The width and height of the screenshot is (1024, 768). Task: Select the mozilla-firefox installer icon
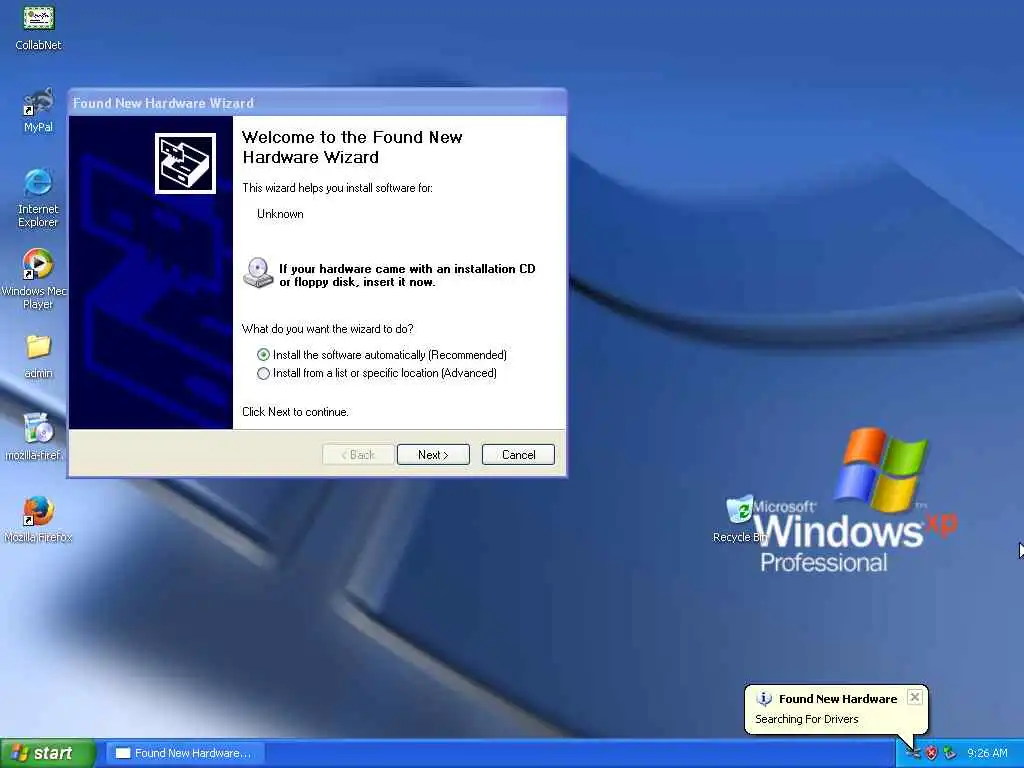coord(37,436)
